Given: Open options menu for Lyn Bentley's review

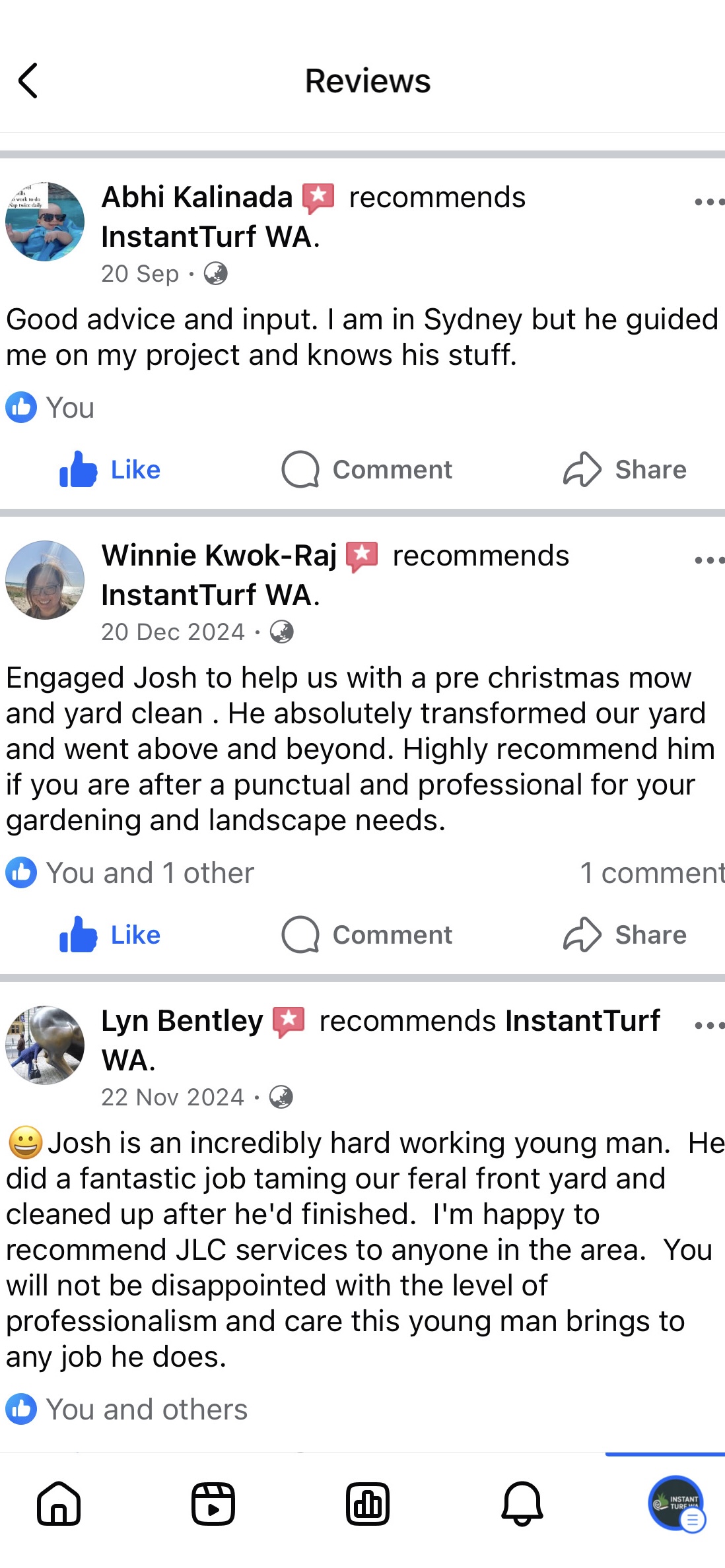Looking at the screenshot, I should 709,1026.
